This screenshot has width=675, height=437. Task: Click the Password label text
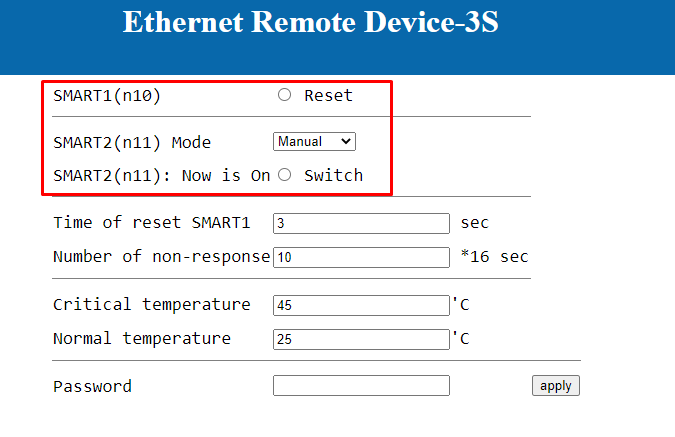(x=92, y=386)
